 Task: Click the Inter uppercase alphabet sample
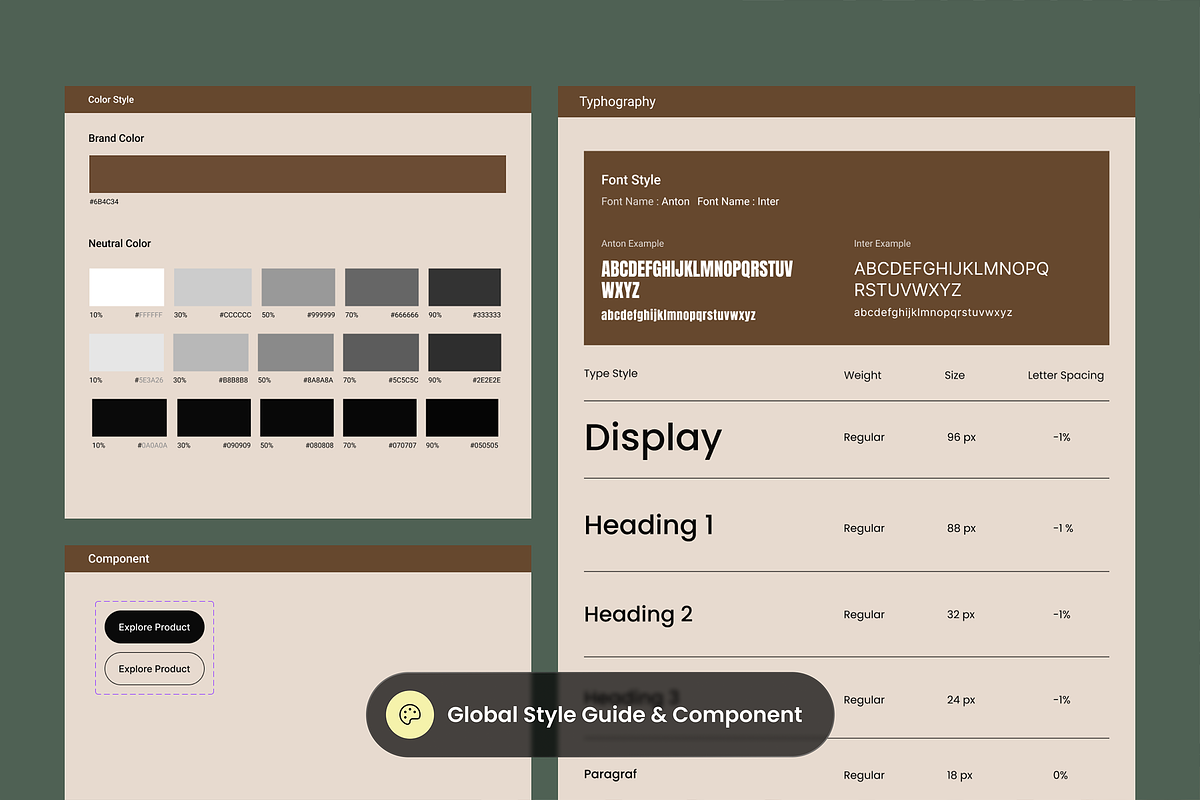951,279
